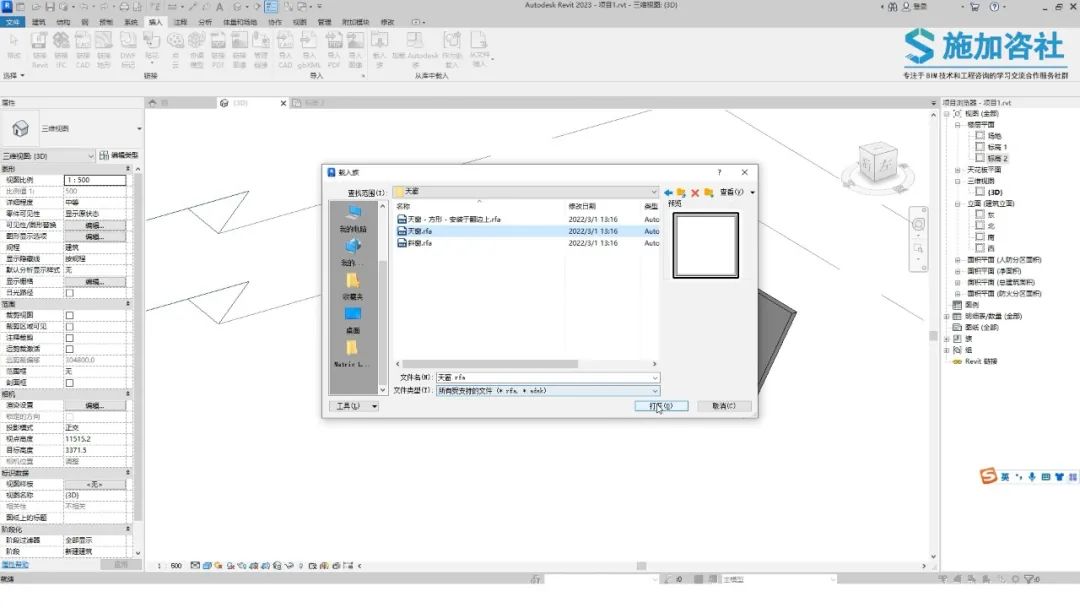The height and width of the screenshot is (608, 1080).
Task: Select 标高 1 in project browser
Action: [x=997, y=147]
